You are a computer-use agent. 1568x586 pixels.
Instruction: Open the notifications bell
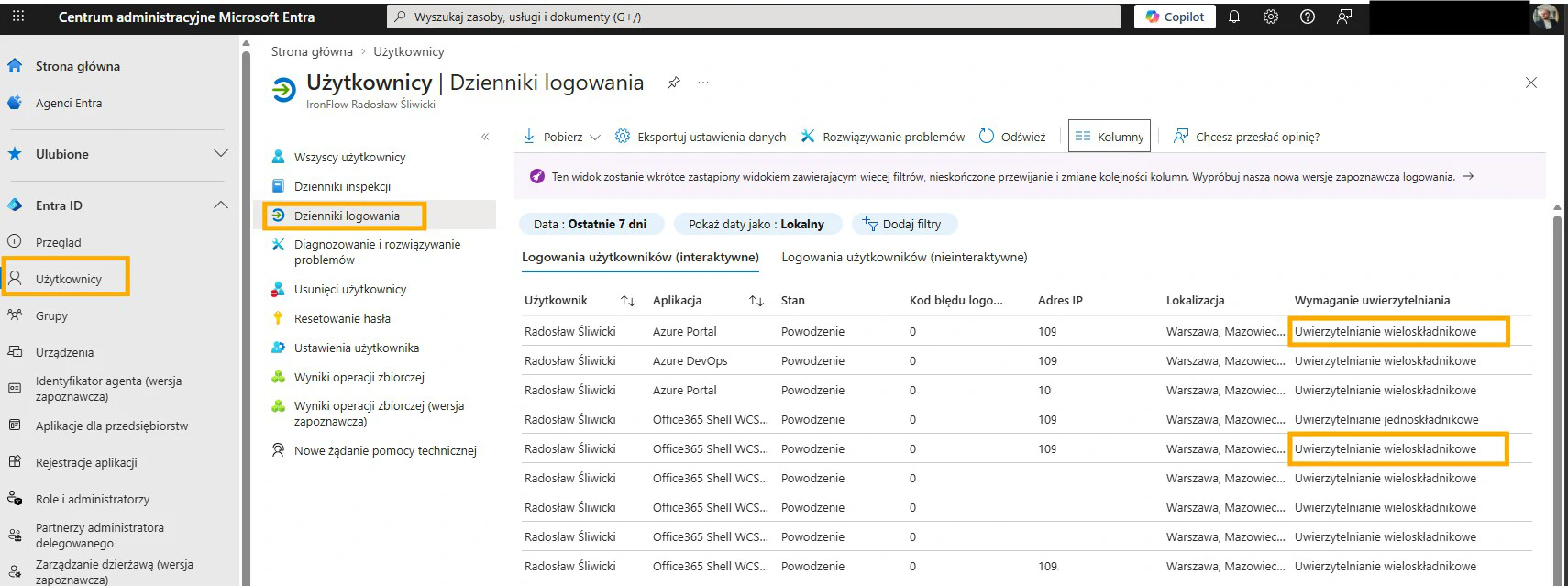(1234, 17)
